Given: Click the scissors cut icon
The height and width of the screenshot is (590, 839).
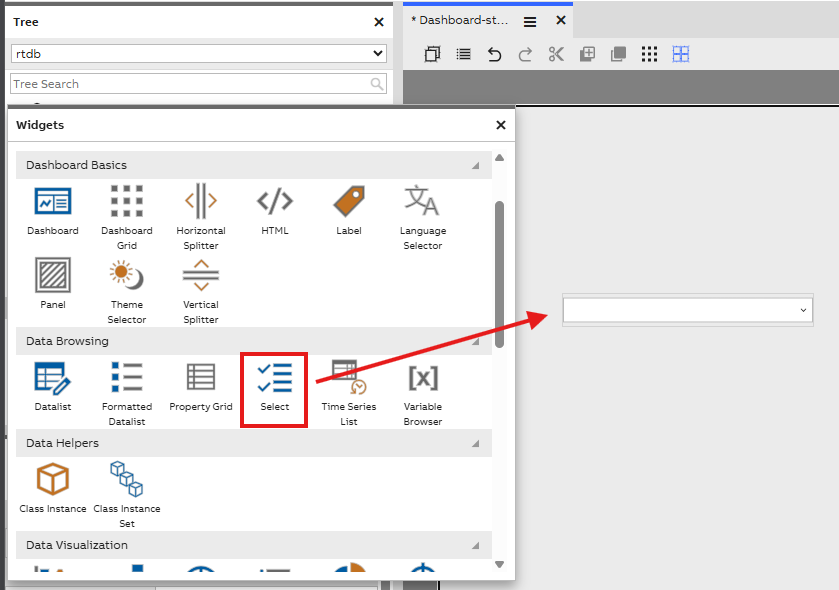Looking at the screenshot, I should (556, 54).
